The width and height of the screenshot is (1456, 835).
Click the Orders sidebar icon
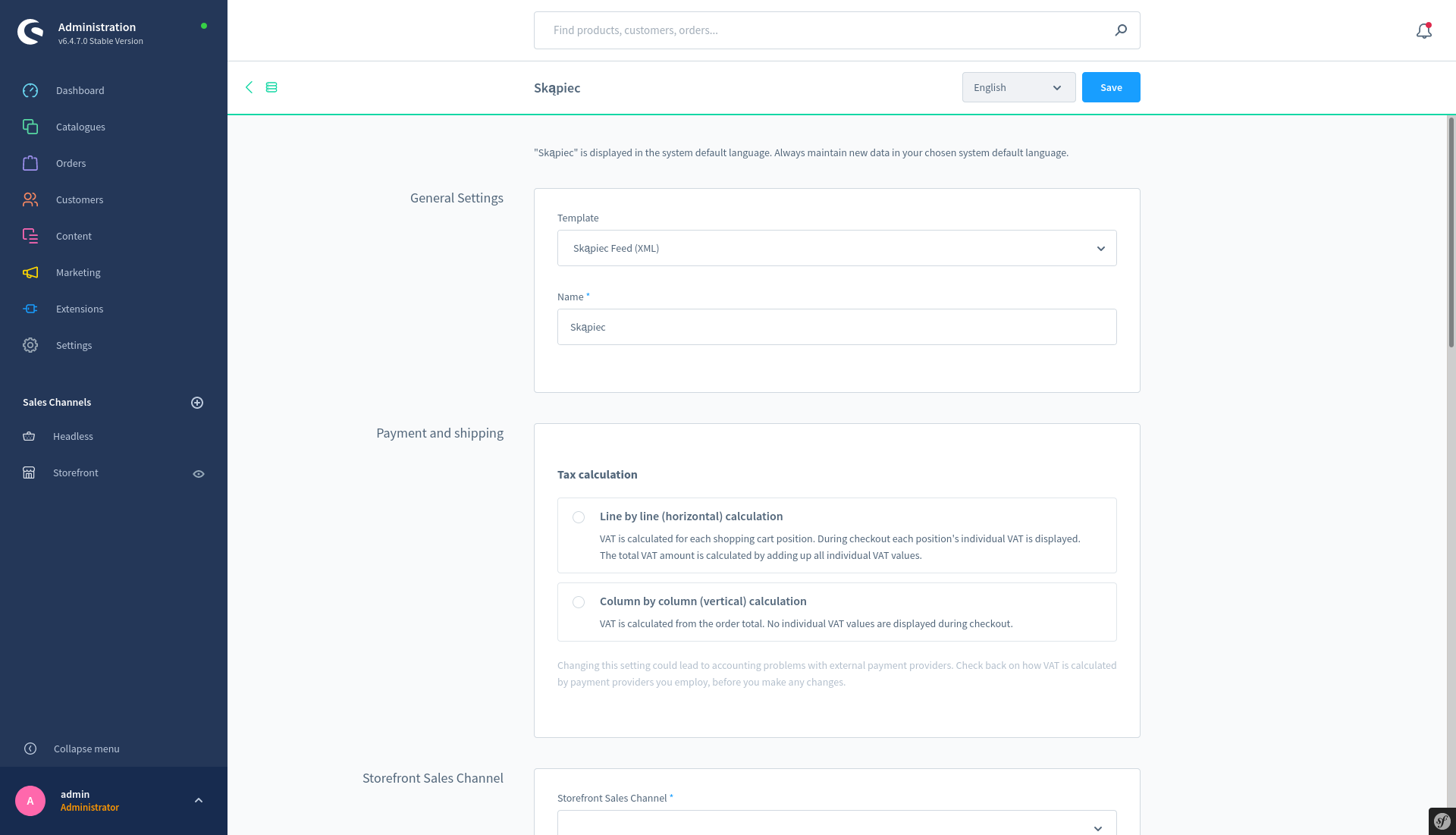pos(30,163)
